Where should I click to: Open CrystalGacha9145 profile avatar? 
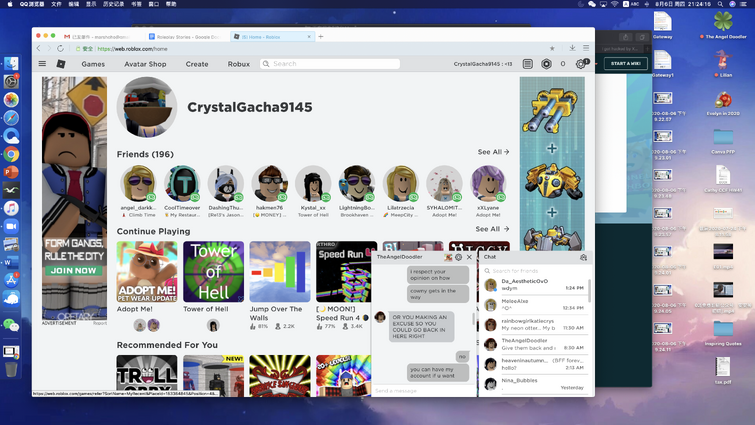click(x=147, y=107)
